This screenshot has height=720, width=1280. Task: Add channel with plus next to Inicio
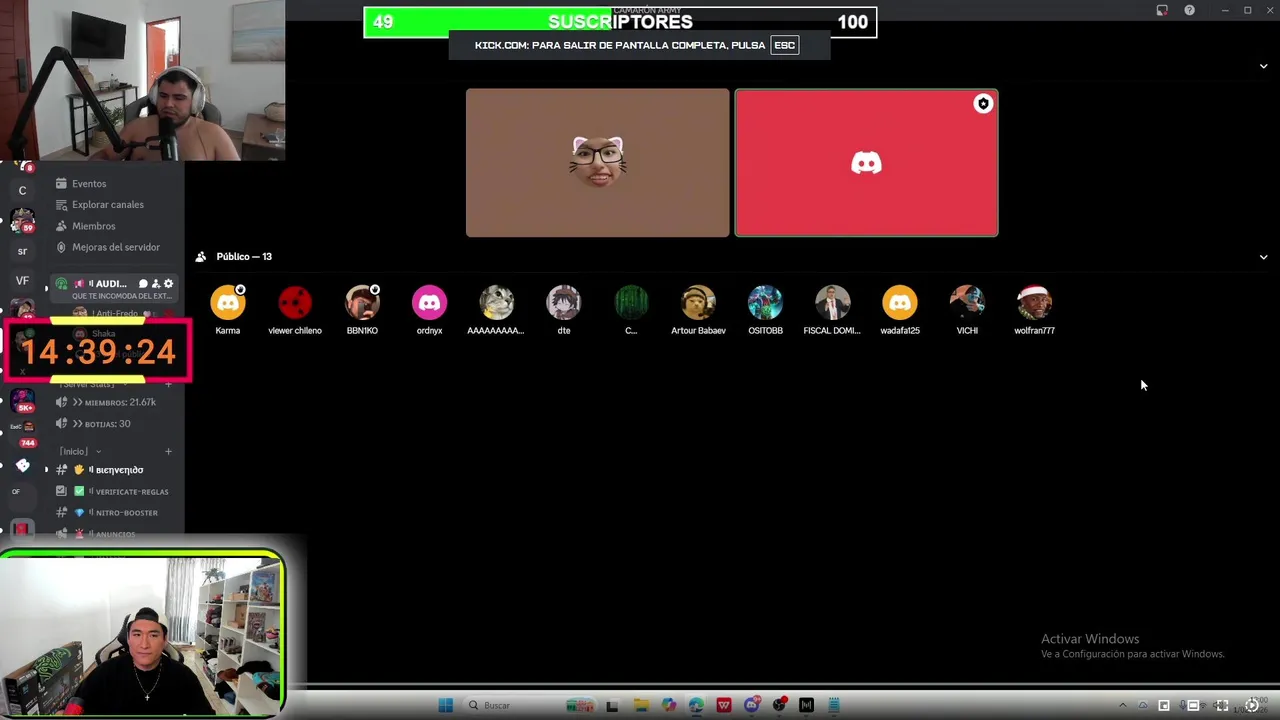(x=168, y=452)
